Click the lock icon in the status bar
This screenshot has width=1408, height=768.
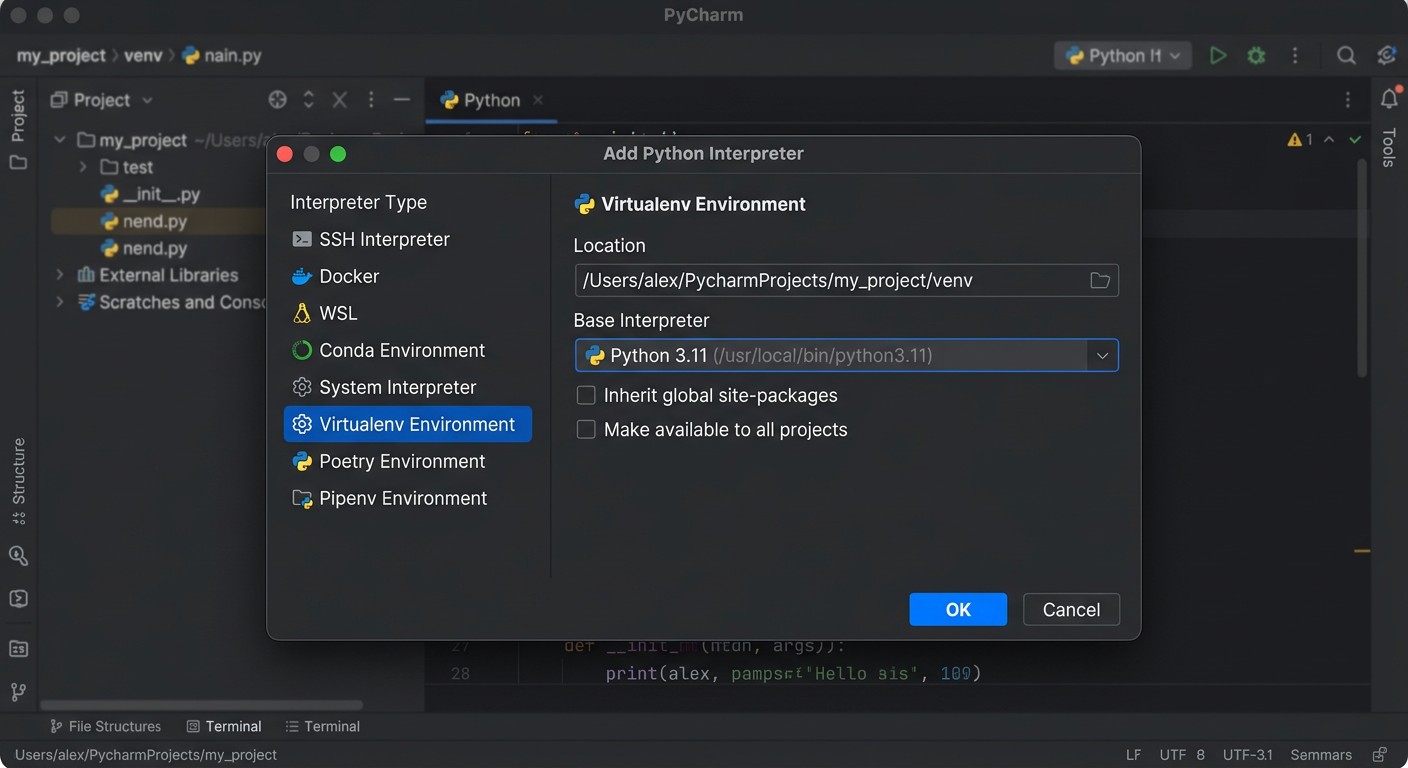click(1380, 755)
